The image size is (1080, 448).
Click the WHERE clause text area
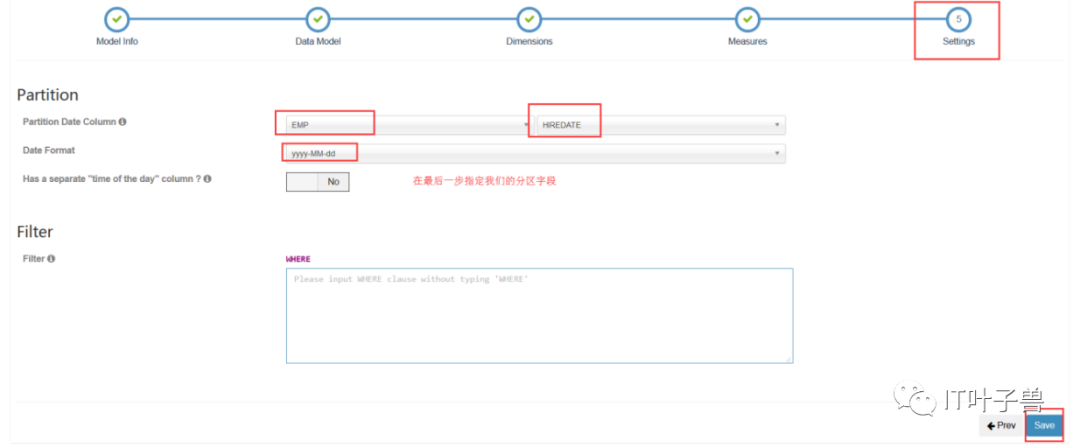[539, 316]
